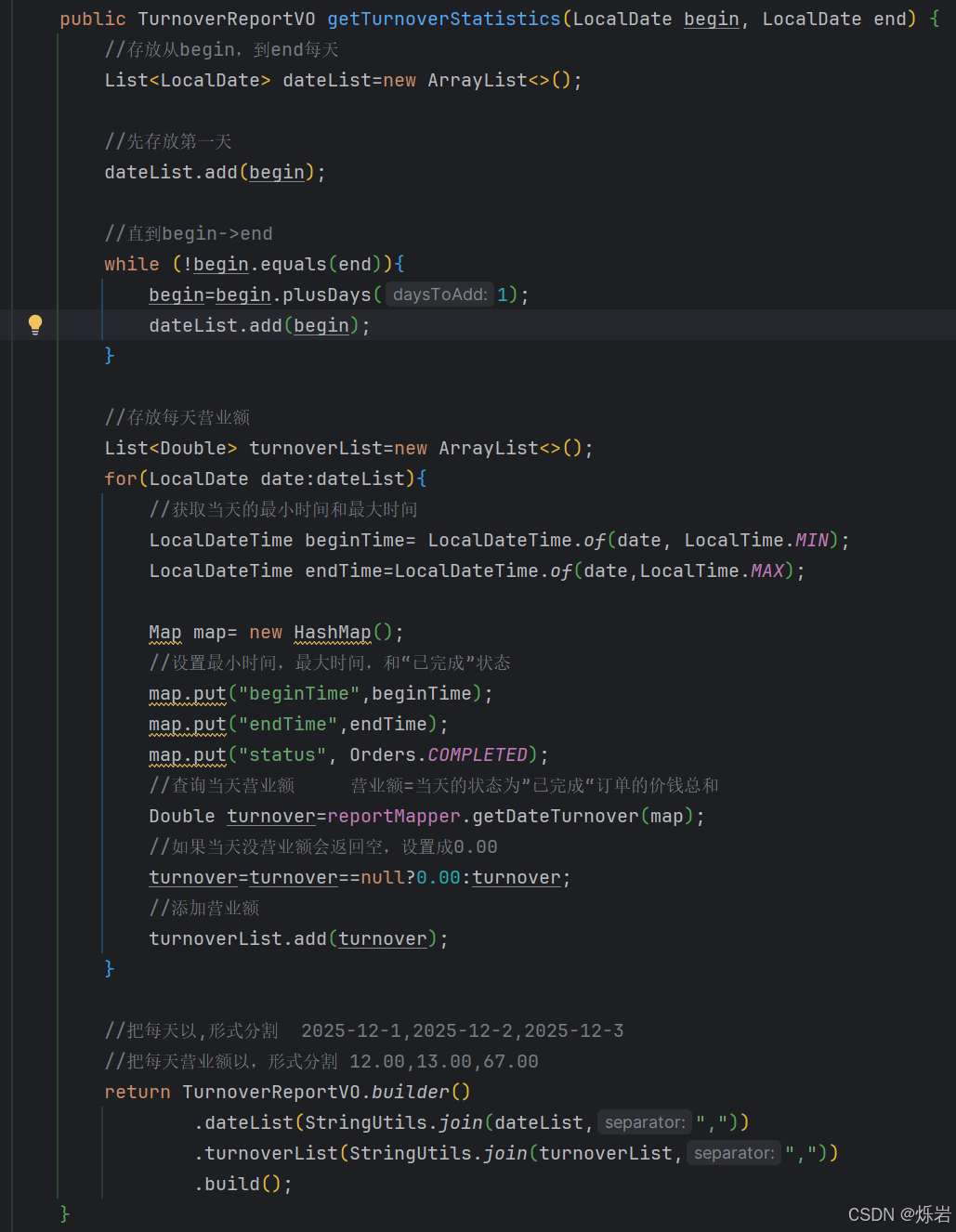956x1232 pixels.
Task: Click the null keyword in ternary
Action: click(x=383, y=877)
